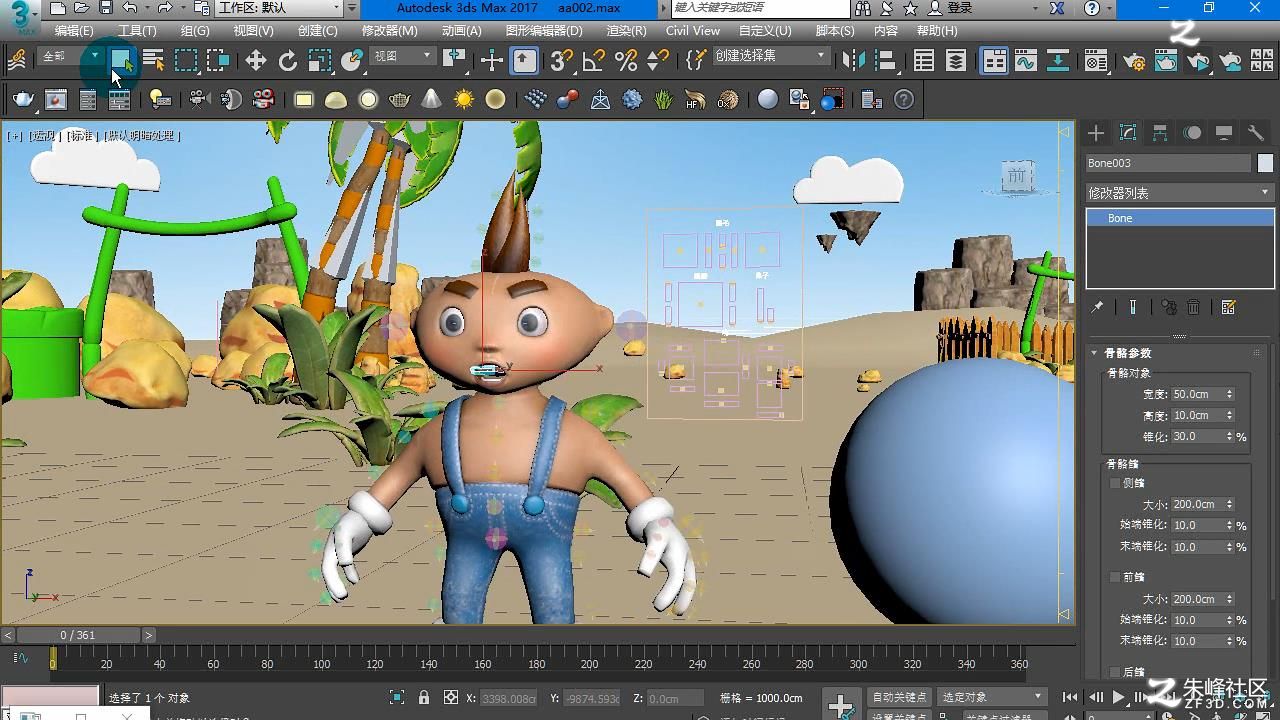Select the Select Object tool
This screenshot has height=720, width=1280.
(x=122, y=61)
